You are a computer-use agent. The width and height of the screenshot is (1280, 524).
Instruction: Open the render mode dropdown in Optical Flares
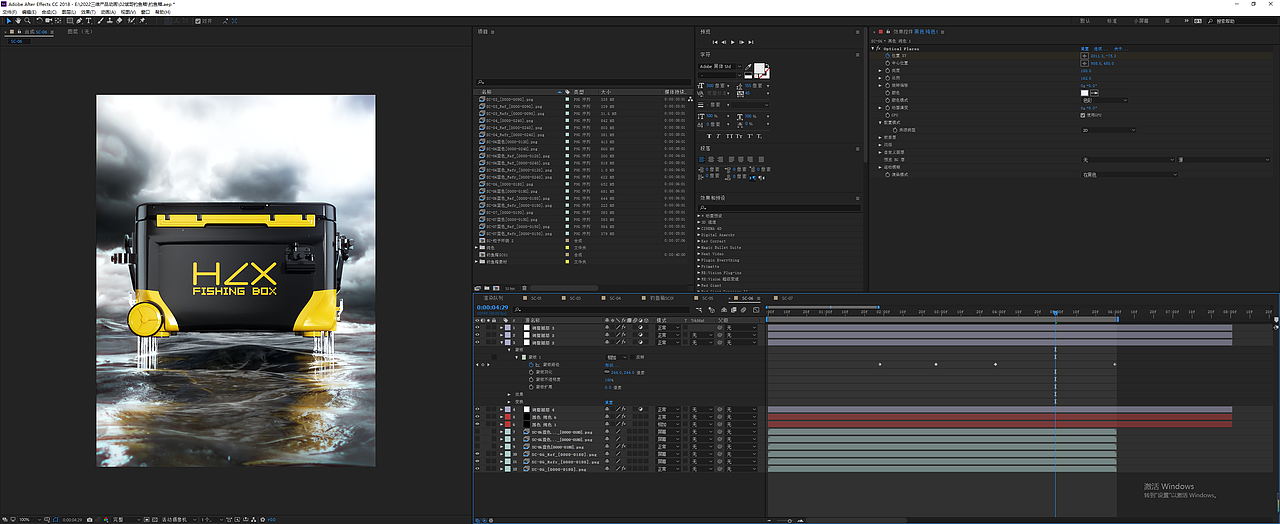pyautogui.click(x=1130, y=175)
